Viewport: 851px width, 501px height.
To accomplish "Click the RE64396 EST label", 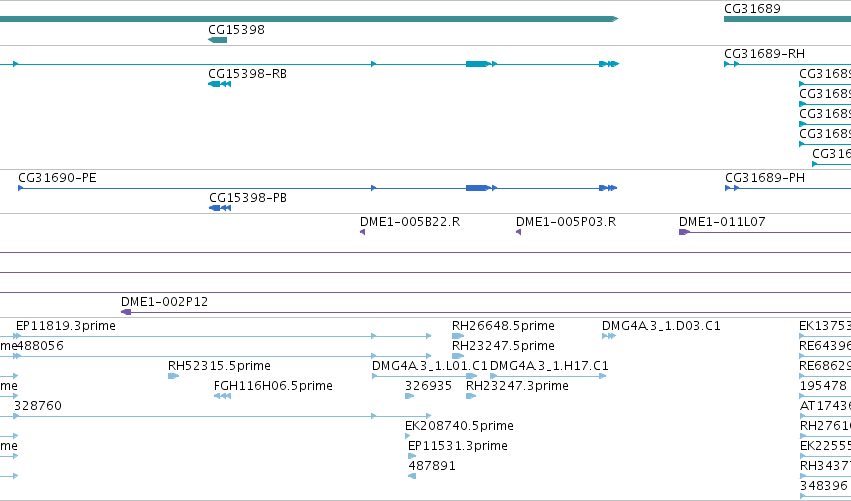I will click(x=825, y=346).
